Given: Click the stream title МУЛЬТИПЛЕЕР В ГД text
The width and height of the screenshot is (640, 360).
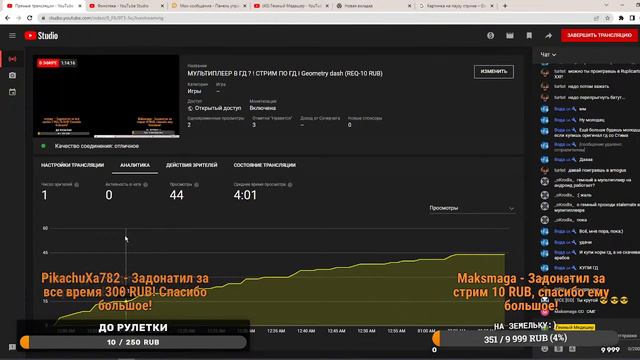Looking at the screenshot, I should click(x=285, y=73).
